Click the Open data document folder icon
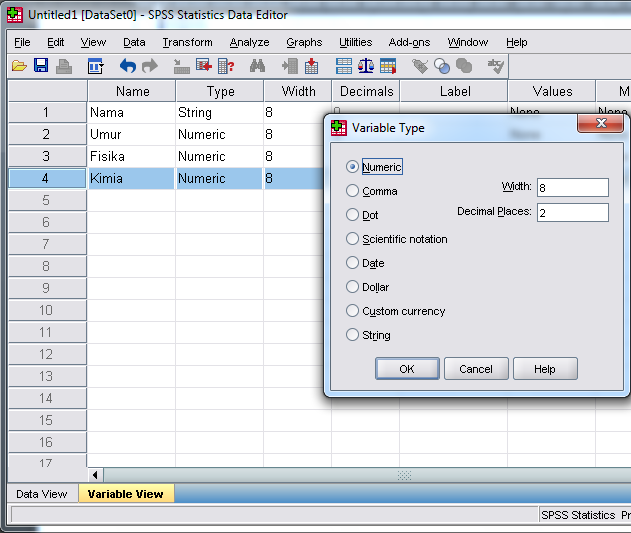This screenshot has width=631, height=533. (x=19, y=66)
